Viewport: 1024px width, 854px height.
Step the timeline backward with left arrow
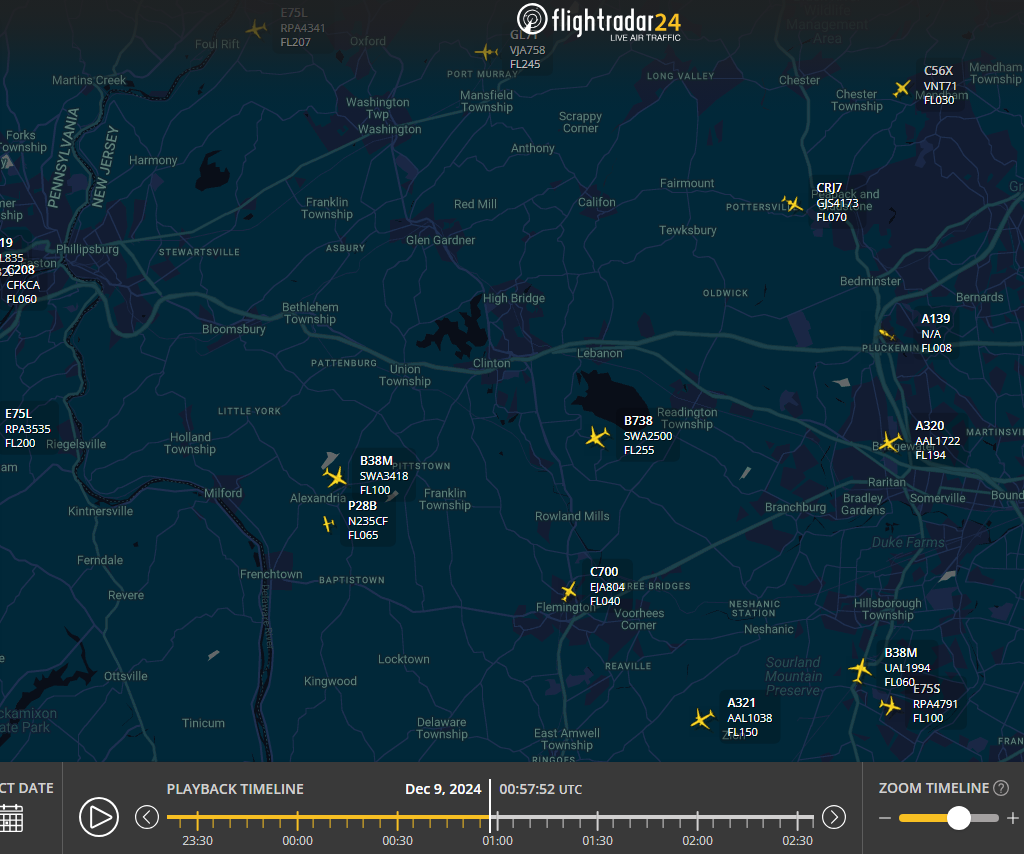click(147, 817)
